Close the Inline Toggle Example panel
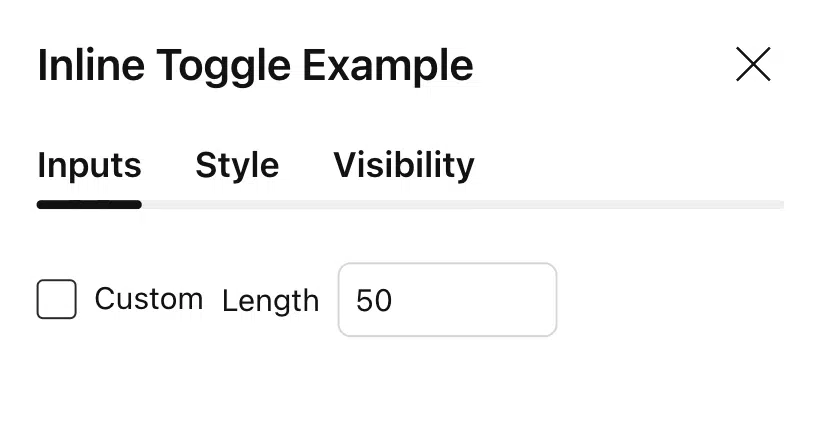The height and width of the screenshot is (430, 824). (x=753, y=65)
